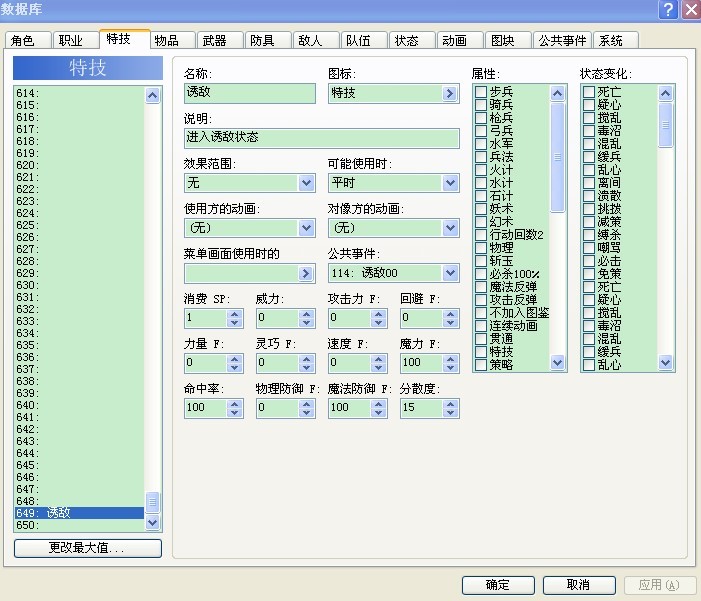Decrease the 力量 F value

234,368
